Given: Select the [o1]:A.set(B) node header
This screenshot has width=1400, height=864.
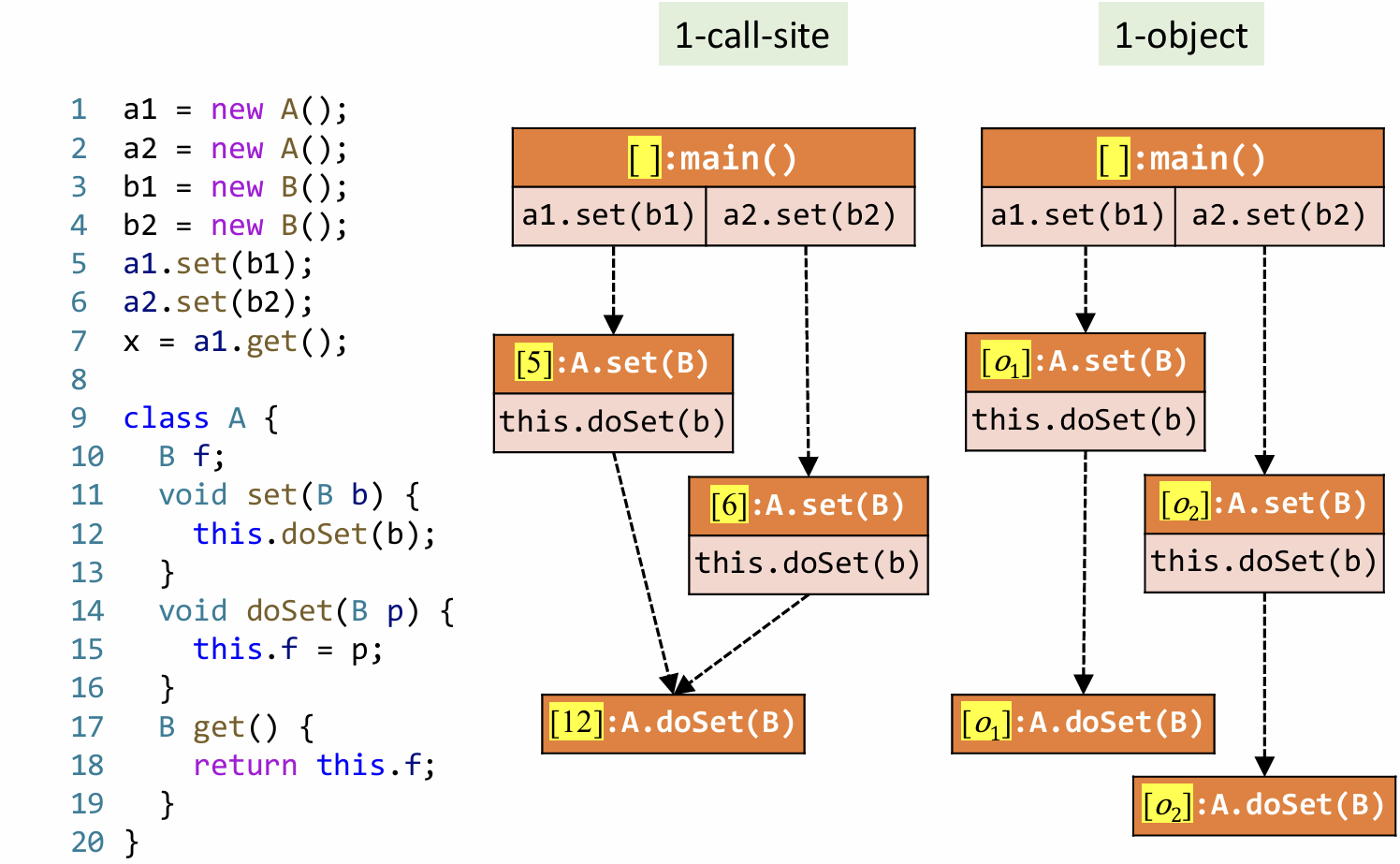Looking at the screenshot, I should click(1085, 362).
